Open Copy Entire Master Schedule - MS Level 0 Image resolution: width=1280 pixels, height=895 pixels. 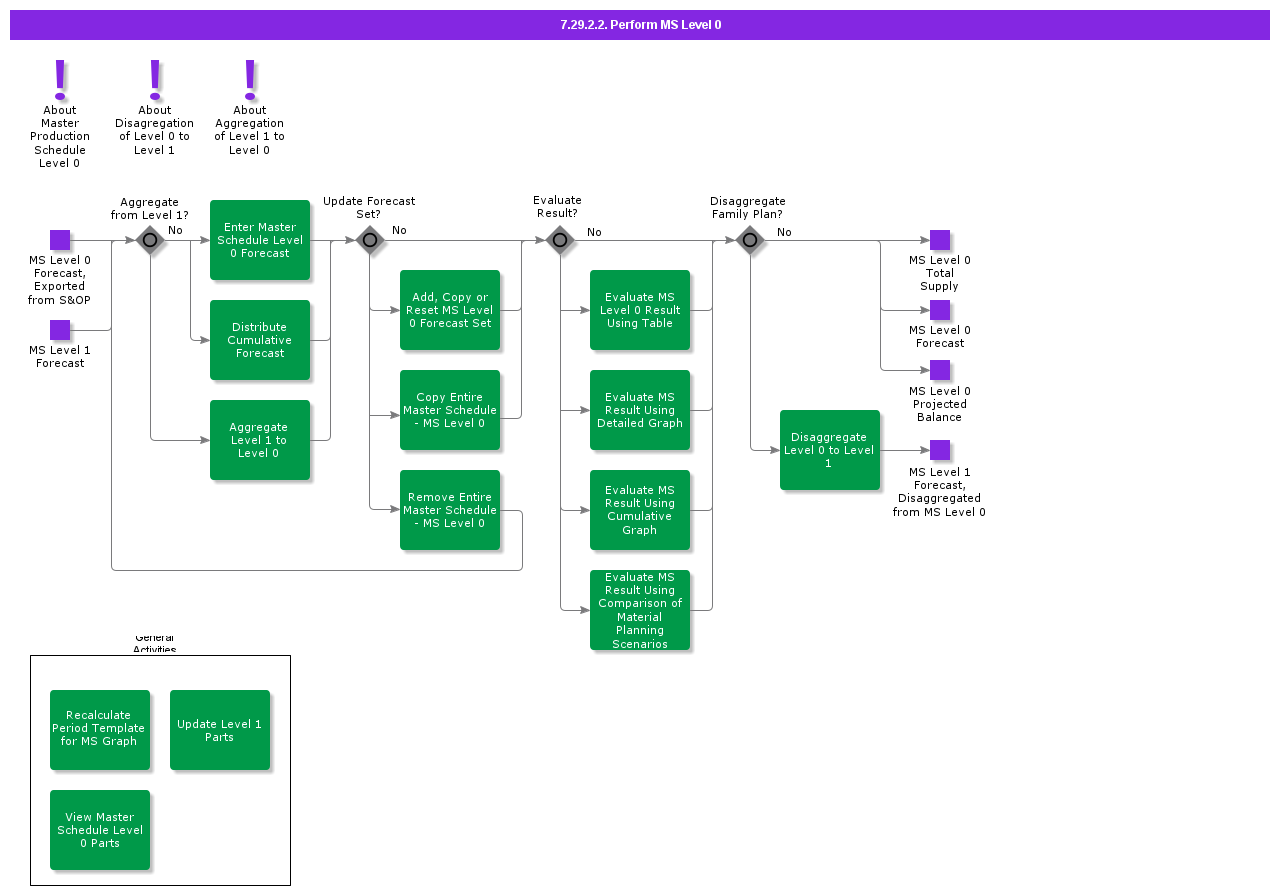[x=450, y=410]
